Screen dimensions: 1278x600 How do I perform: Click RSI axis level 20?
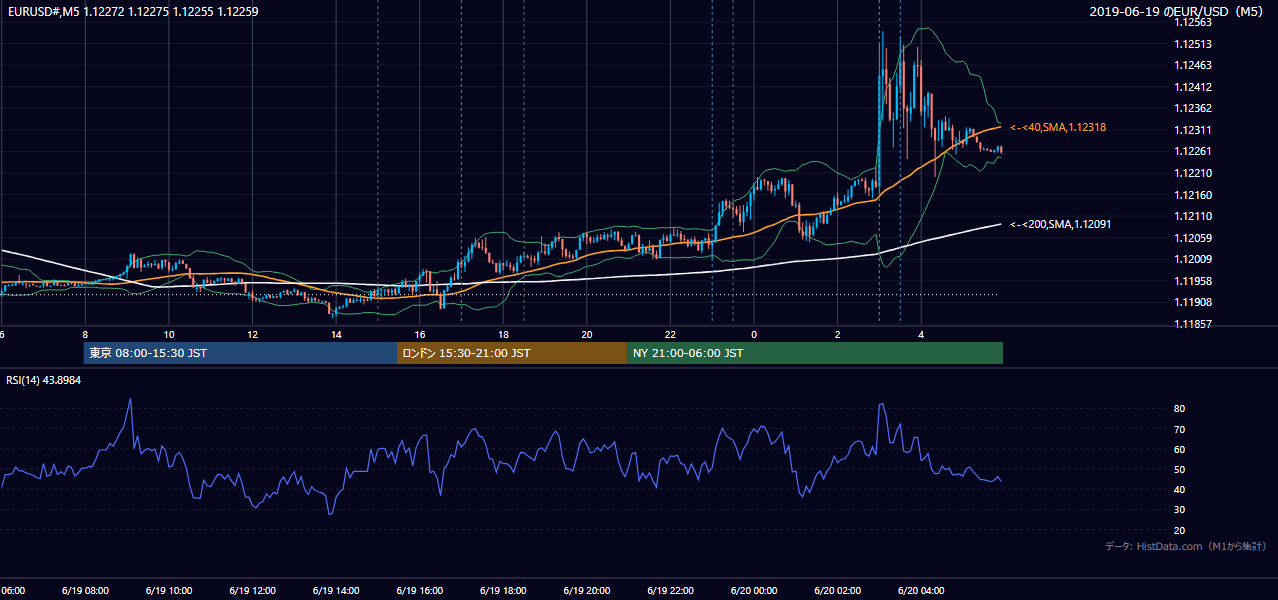[1180, 530]
